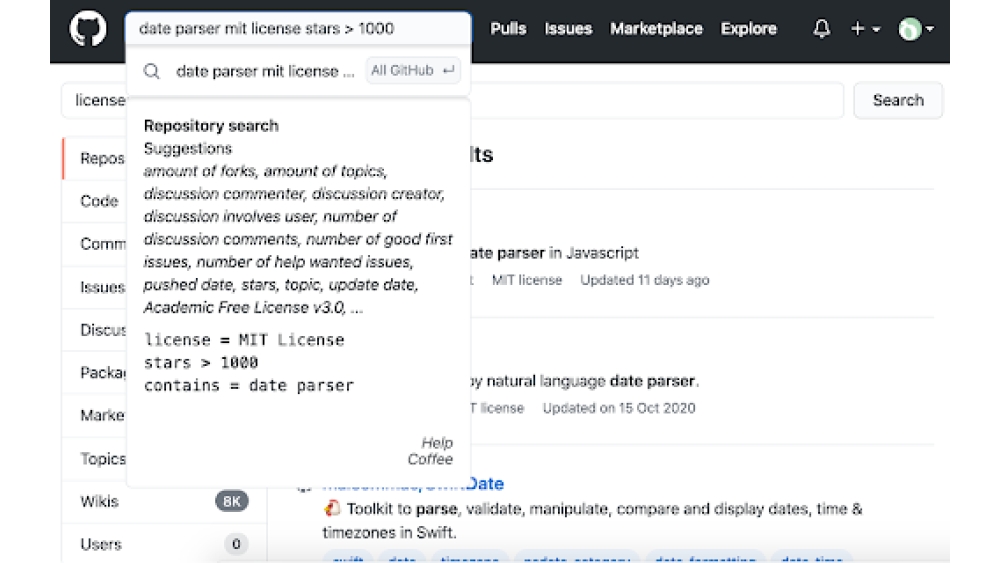Click the 'Repository search' heading

coord(211,126)
